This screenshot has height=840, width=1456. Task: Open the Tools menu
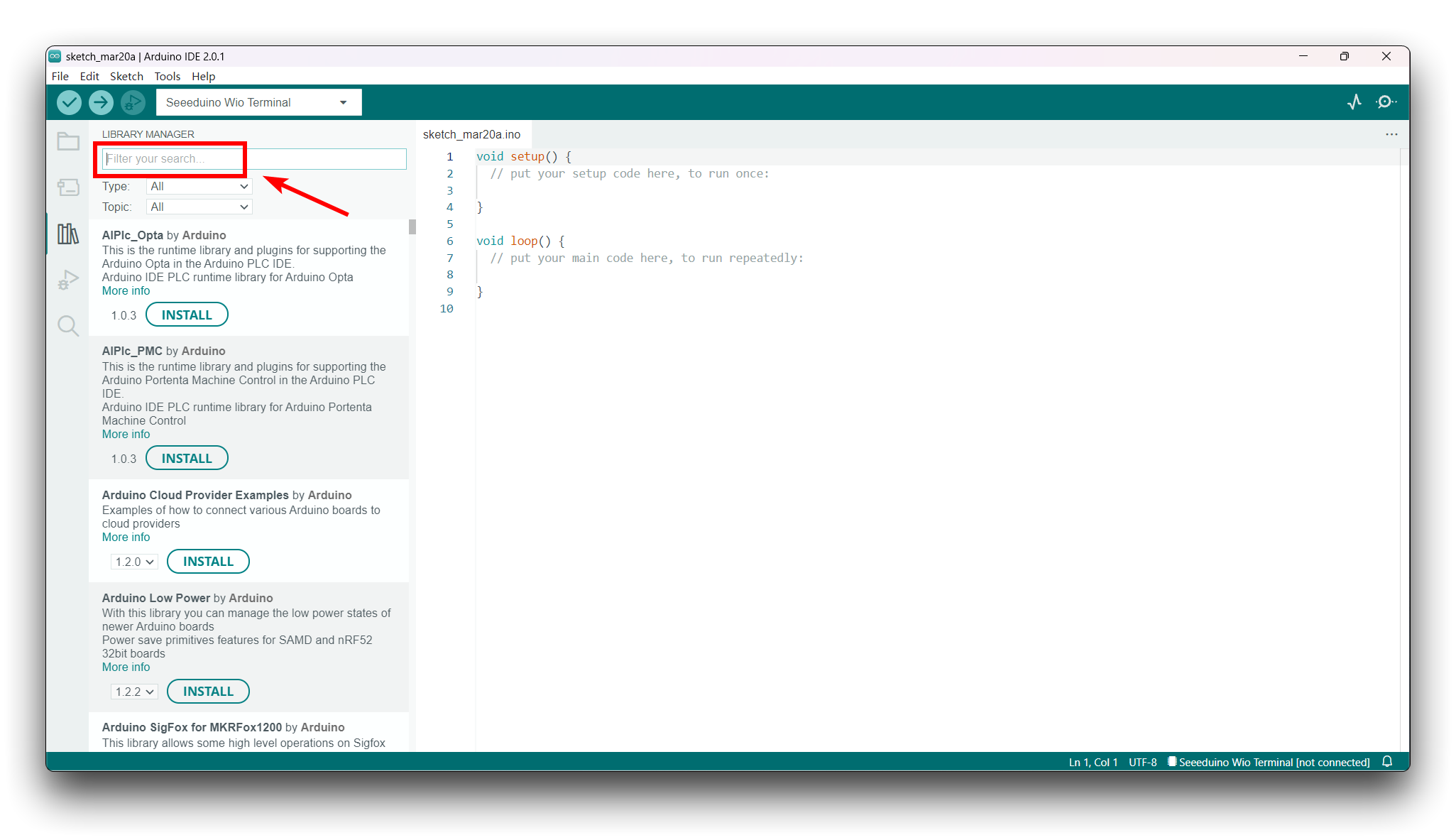168,76
